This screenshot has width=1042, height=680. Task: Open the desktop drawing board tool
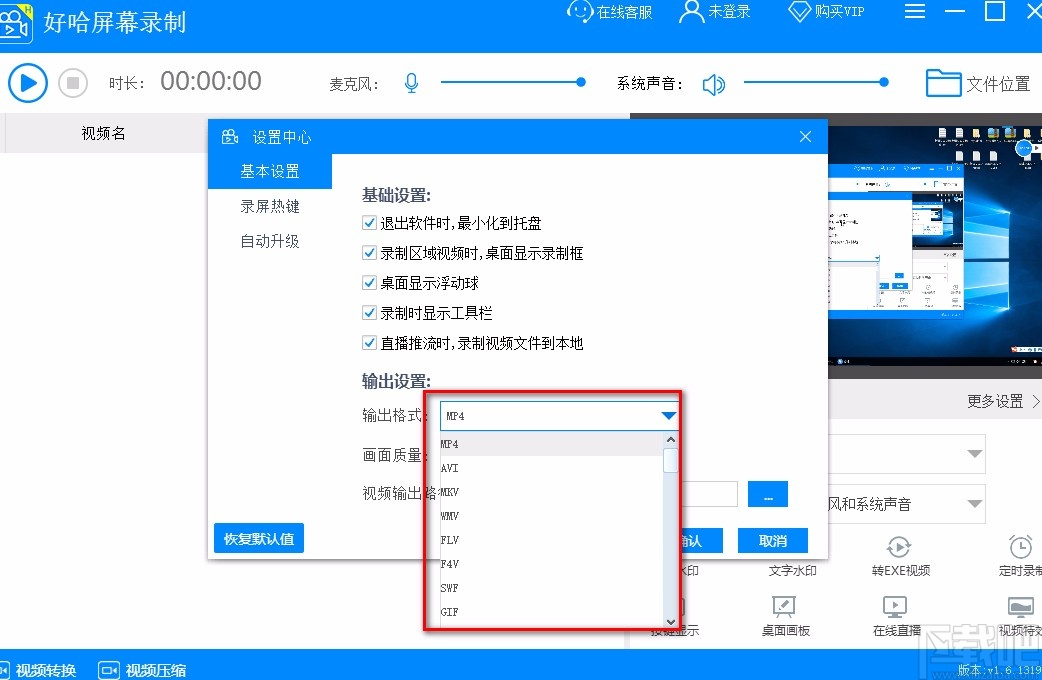pyautogui.click(x=785, y=616)
